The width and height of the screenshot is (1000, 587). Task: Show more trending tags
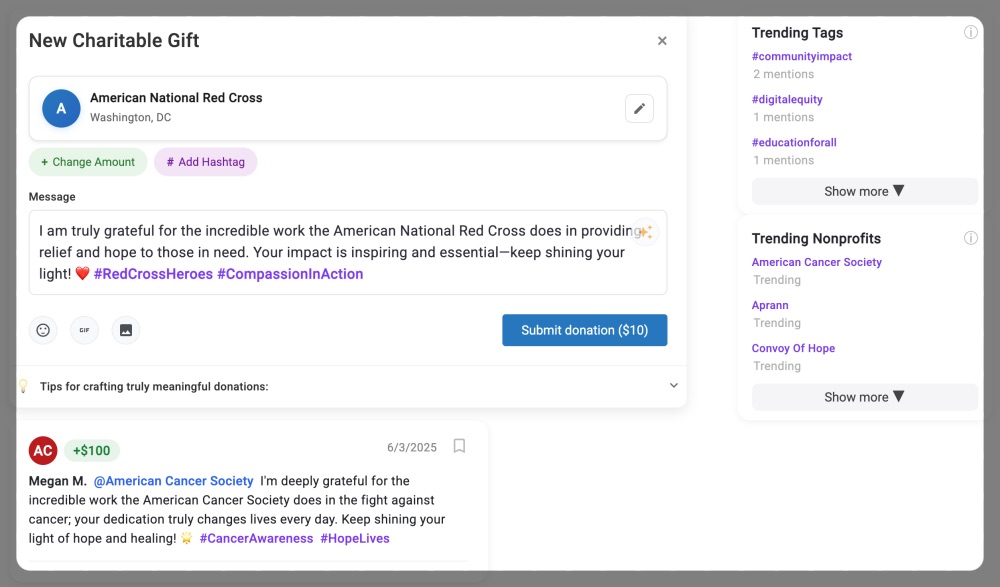pyautogui.click(x=864, y=191)
